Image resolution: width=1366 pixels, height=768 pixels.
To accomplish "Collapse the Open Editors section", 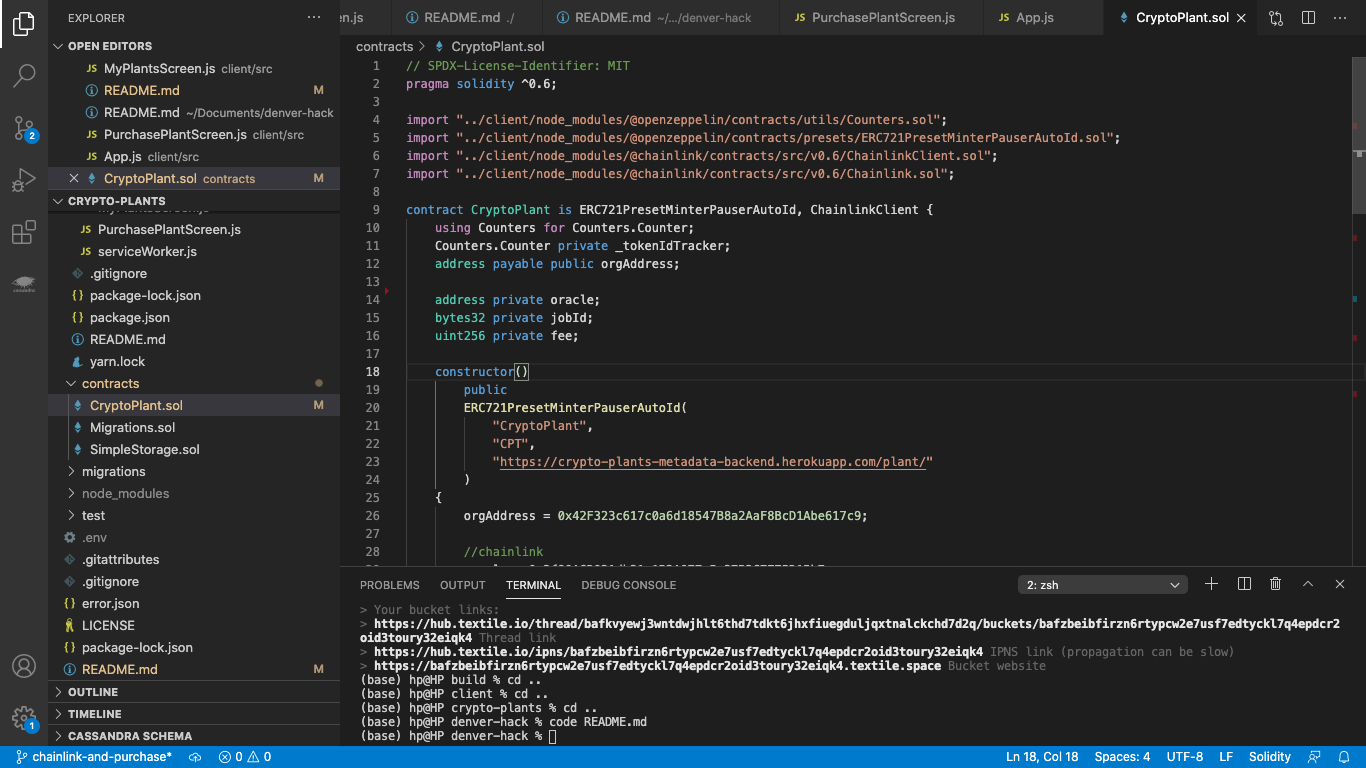I will coord(194,46).
